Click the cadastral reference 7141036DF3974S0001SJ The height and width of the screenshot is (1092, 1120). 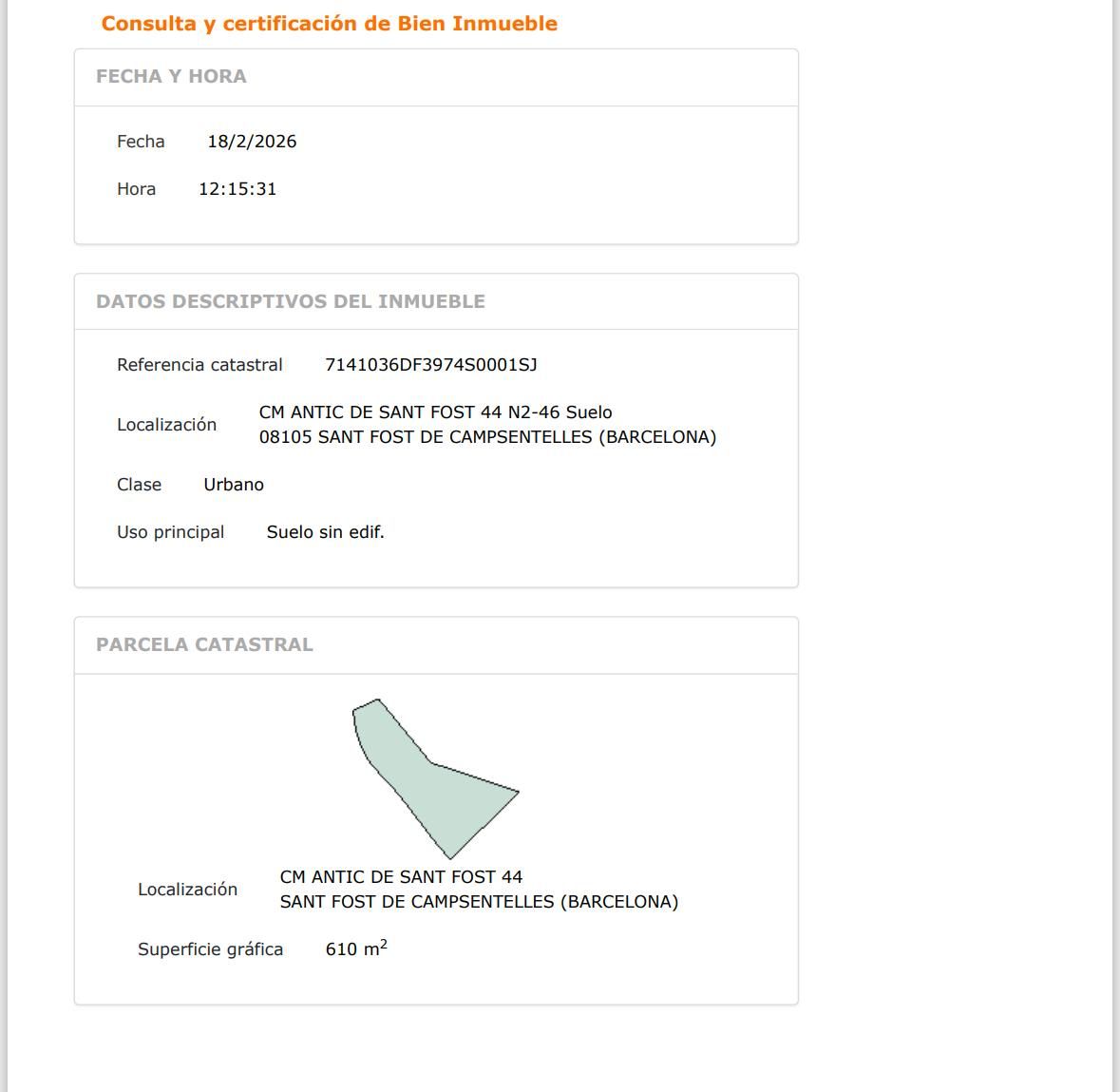coord(430,365)
